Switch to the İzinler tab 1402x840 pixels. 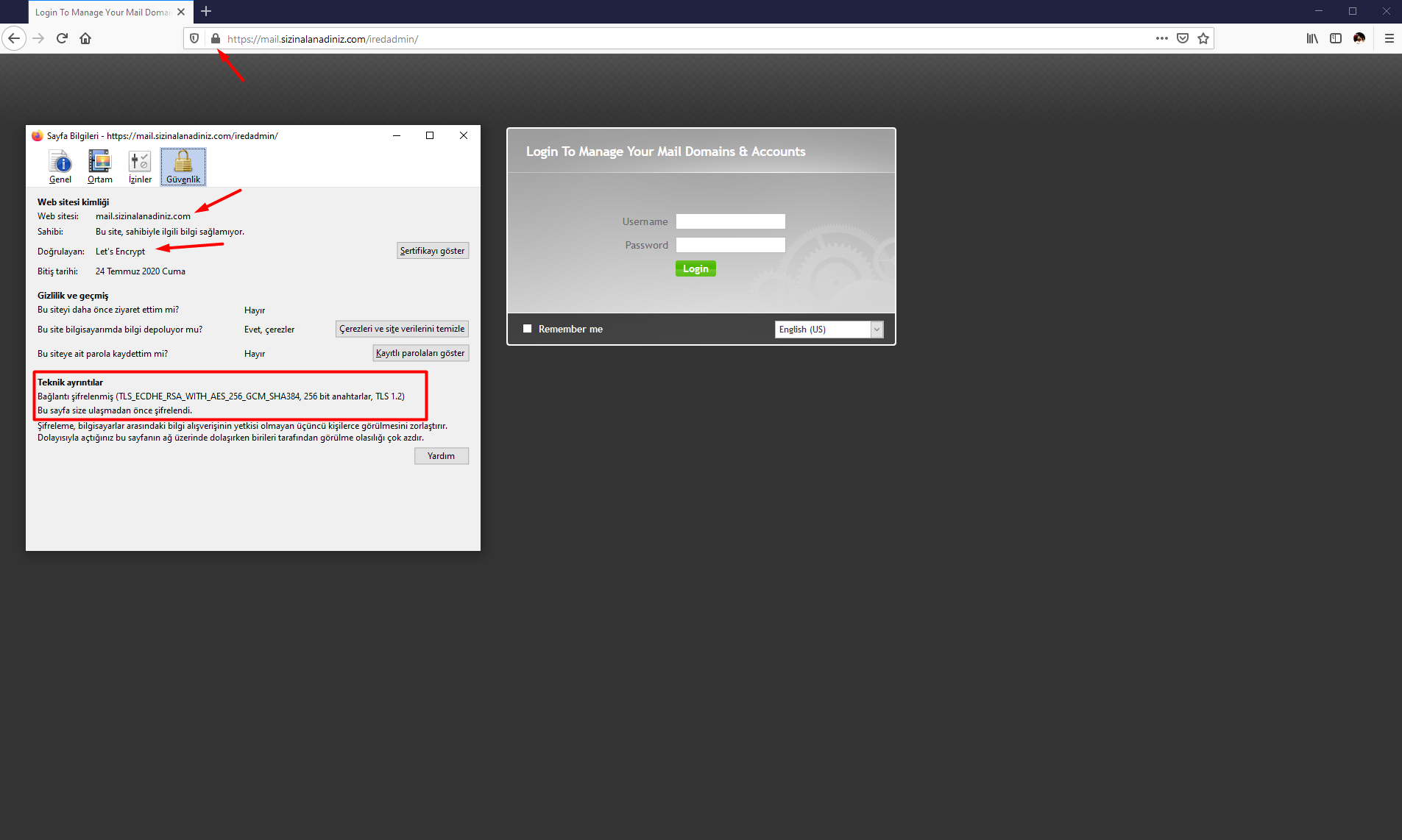coord(140,166)
